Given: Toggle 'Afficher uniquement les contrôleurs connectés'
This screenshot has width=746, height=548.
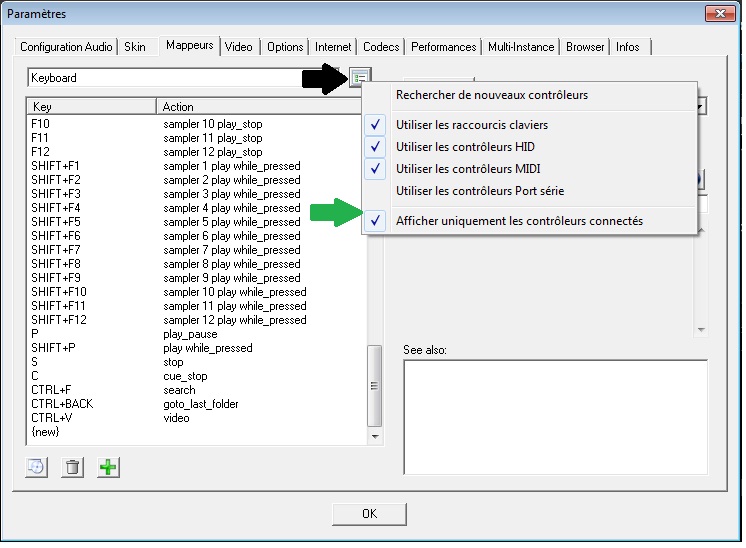Looking at the screenshot, I should point(519,221).
